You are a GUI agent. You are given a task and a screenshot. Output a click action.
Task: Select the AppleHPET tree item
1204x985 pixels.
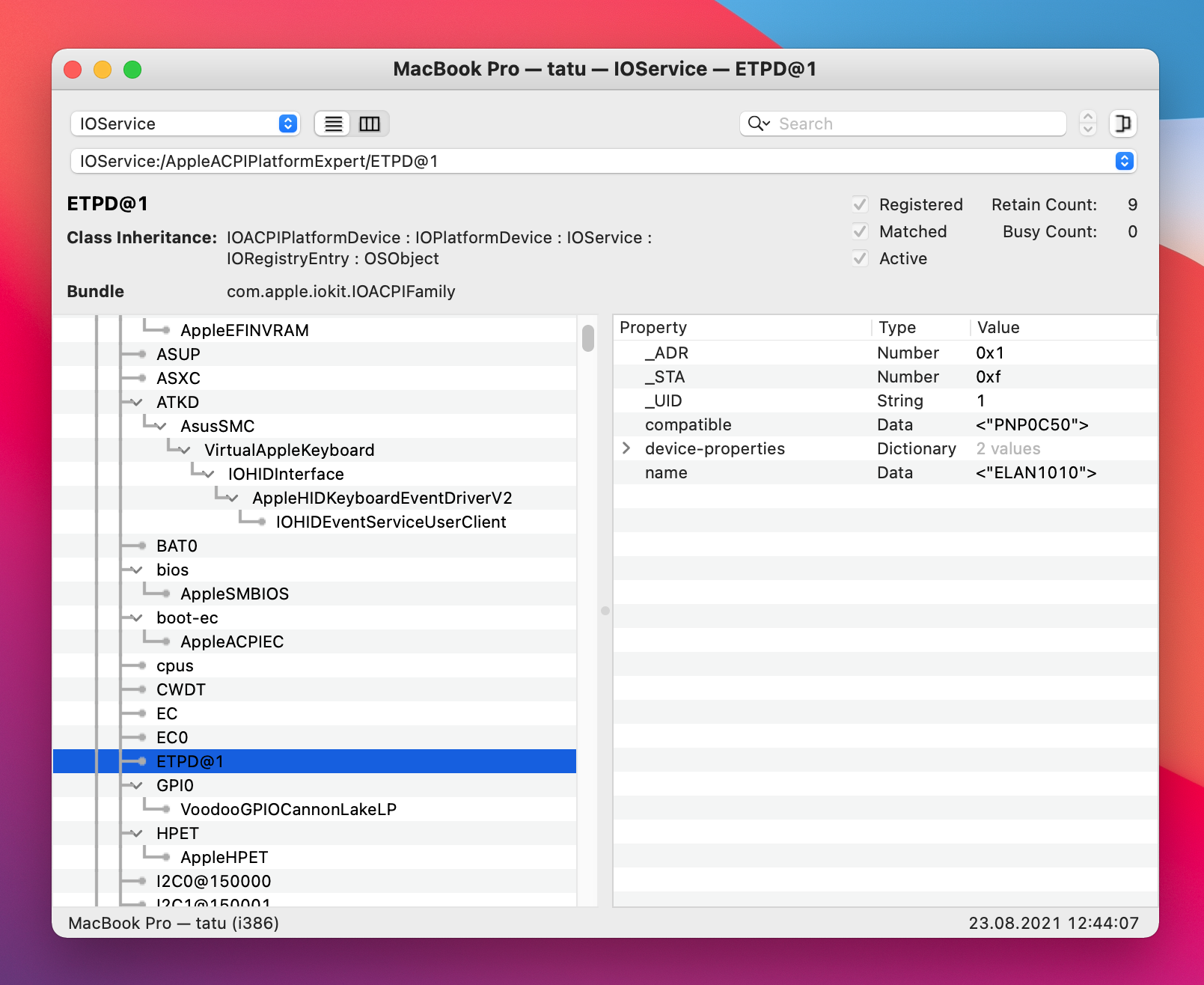coord(224,857)
